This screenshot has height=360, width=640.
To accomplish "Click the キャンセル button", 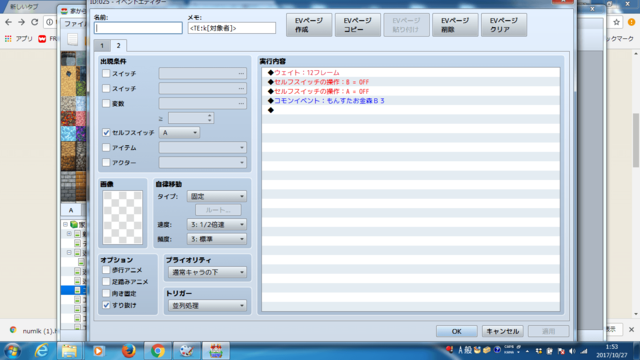I will [502, 331].
